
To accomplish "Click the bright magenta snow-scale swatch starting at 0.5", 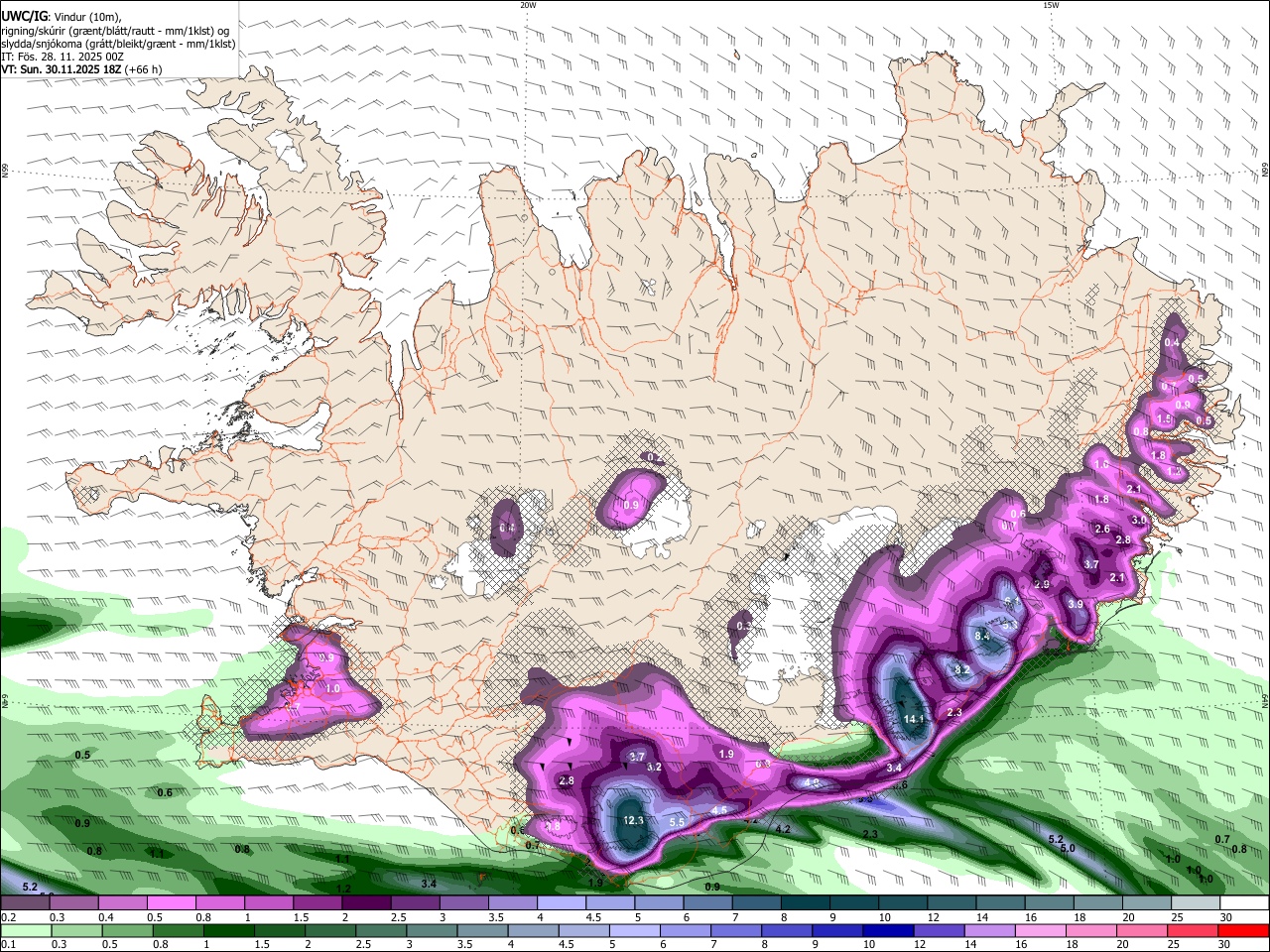I will 171,903.
